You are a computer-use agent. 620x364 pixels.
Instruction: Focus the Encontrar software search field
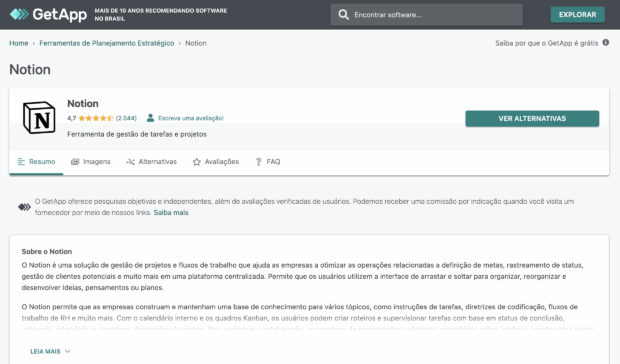[426, 15]
